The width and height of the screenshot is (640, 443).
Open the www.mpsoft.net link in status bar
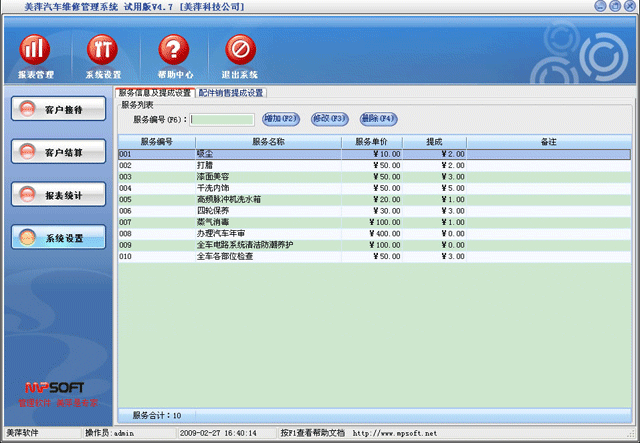pyautogui.click(x=395, y=434)
